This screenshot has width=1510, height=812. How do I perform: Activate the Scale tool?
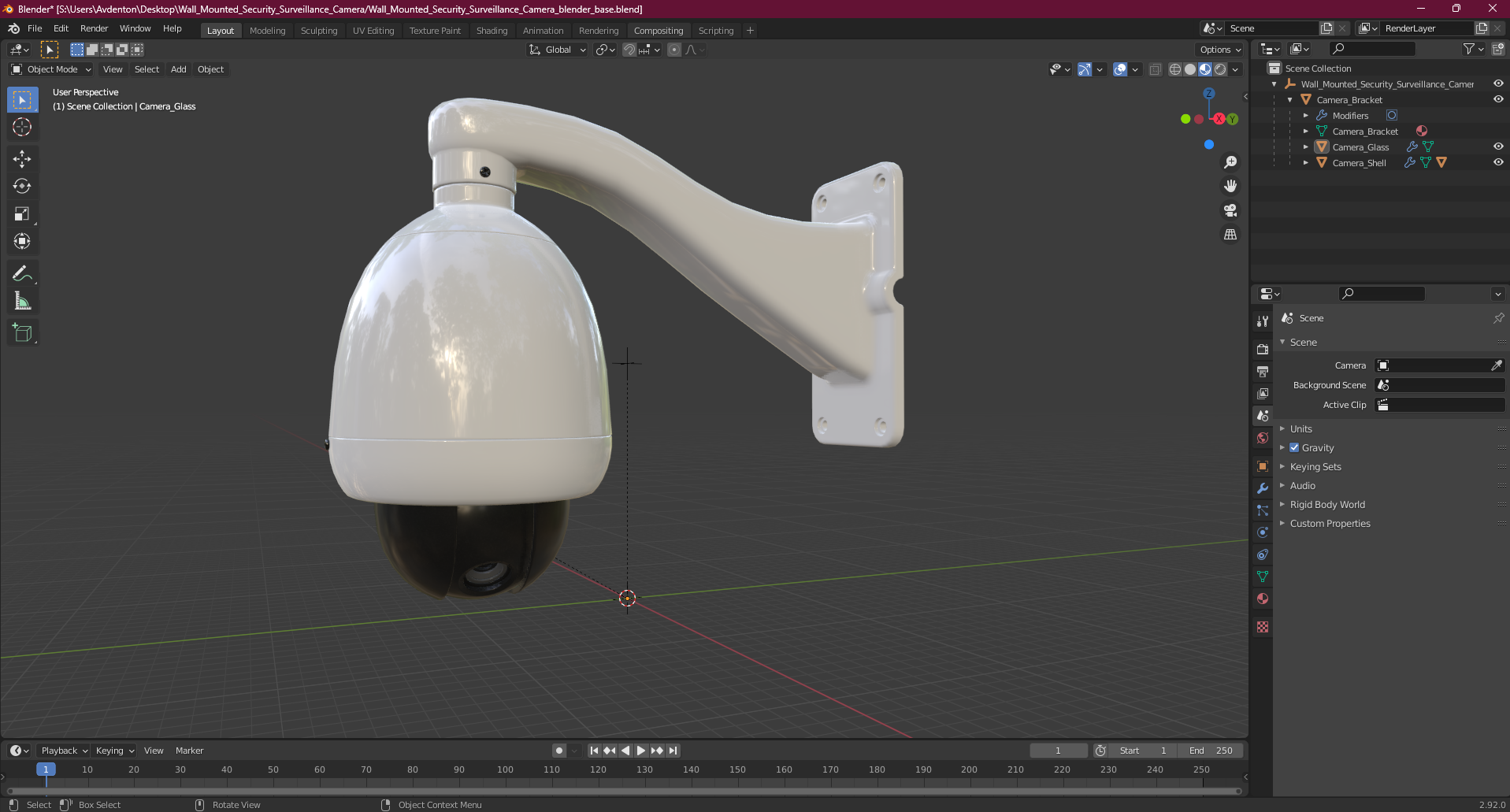click(x=22, y=213)
